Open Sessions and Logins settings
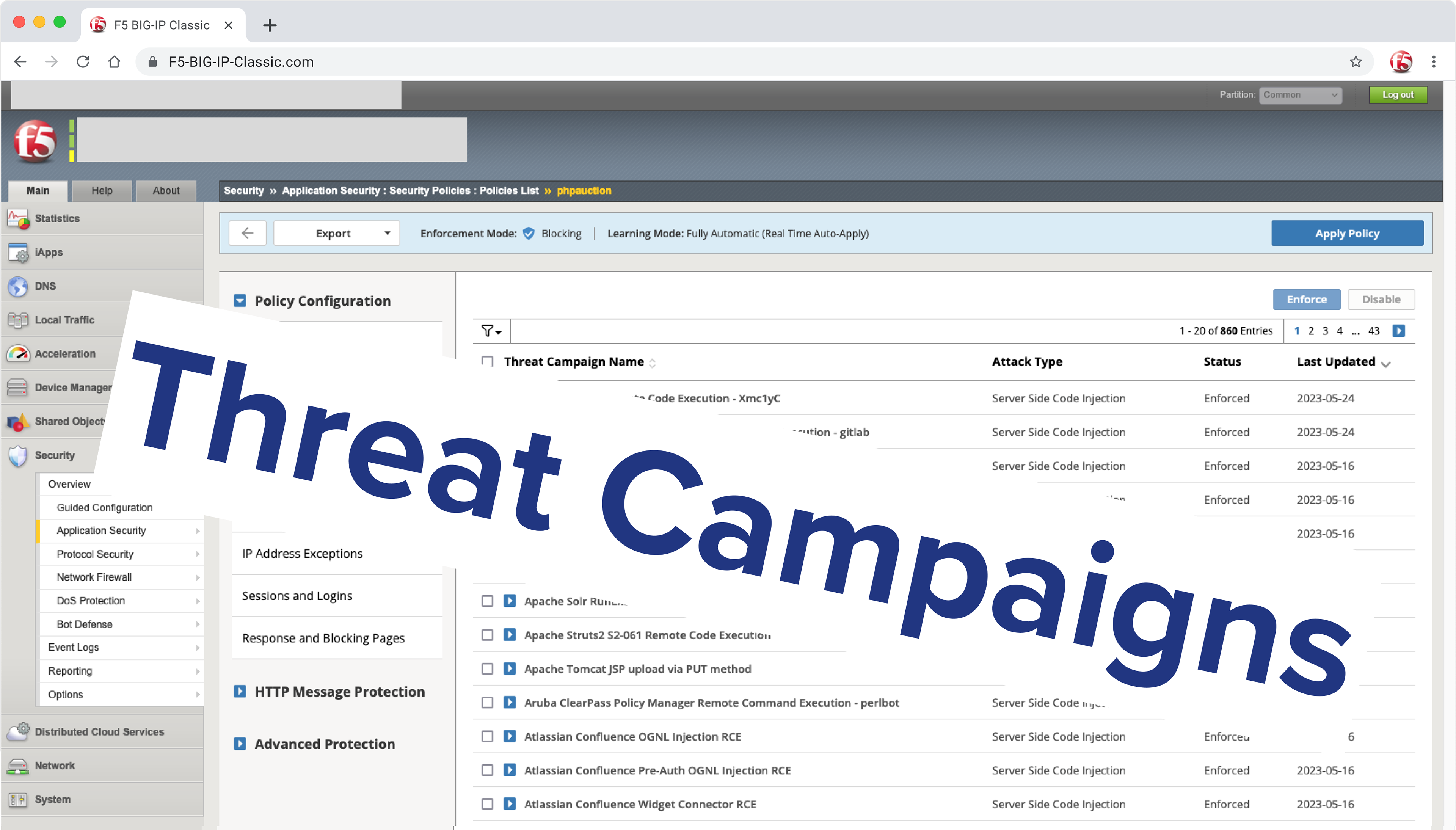The width and height of the screenshot is (1456, 830). click(x=297, y=596)
